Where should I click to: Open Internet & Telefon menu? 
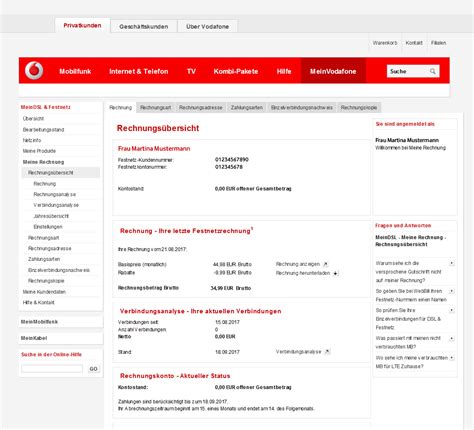139,71
